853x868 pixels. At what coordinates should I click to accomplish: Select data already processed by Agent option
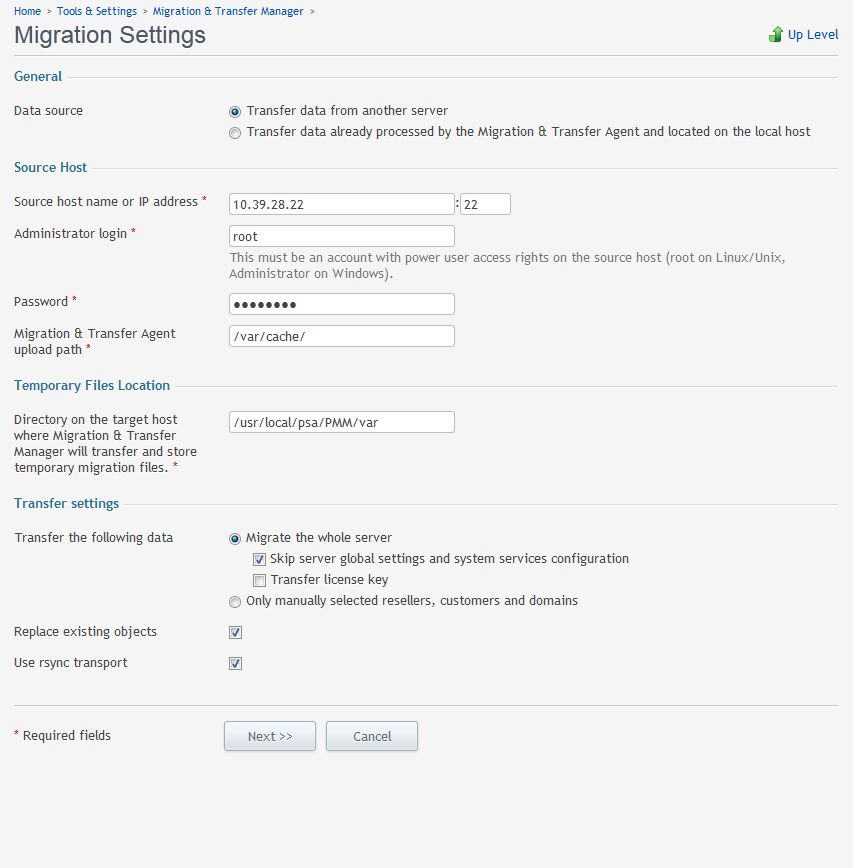pos(235,133)
